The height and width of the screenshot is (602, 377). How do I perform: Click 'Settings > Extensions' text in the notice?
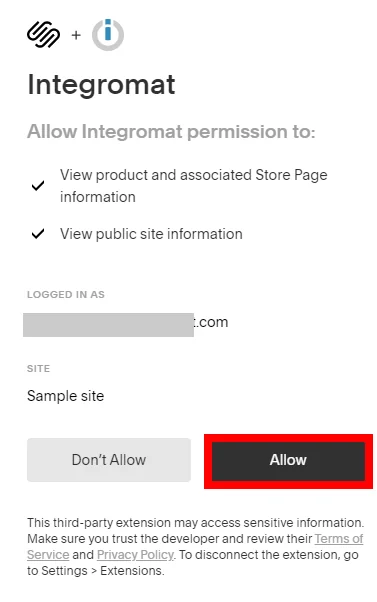[x=103, y=571]
